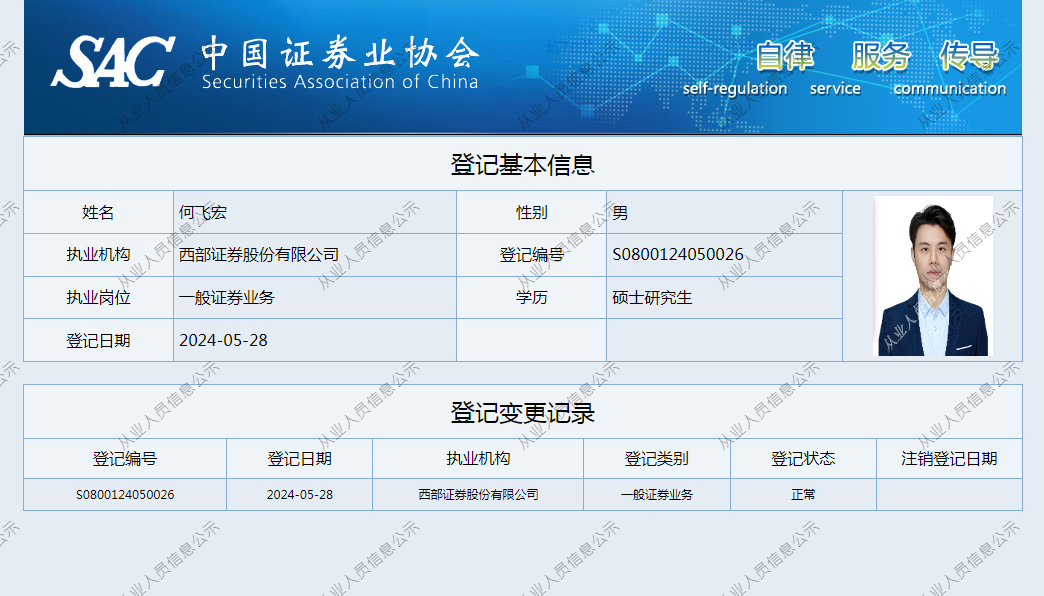Click the 中国证券业协会 site title
The height and width of the screenshot is (596, 1044).
(x=340, y=52)
